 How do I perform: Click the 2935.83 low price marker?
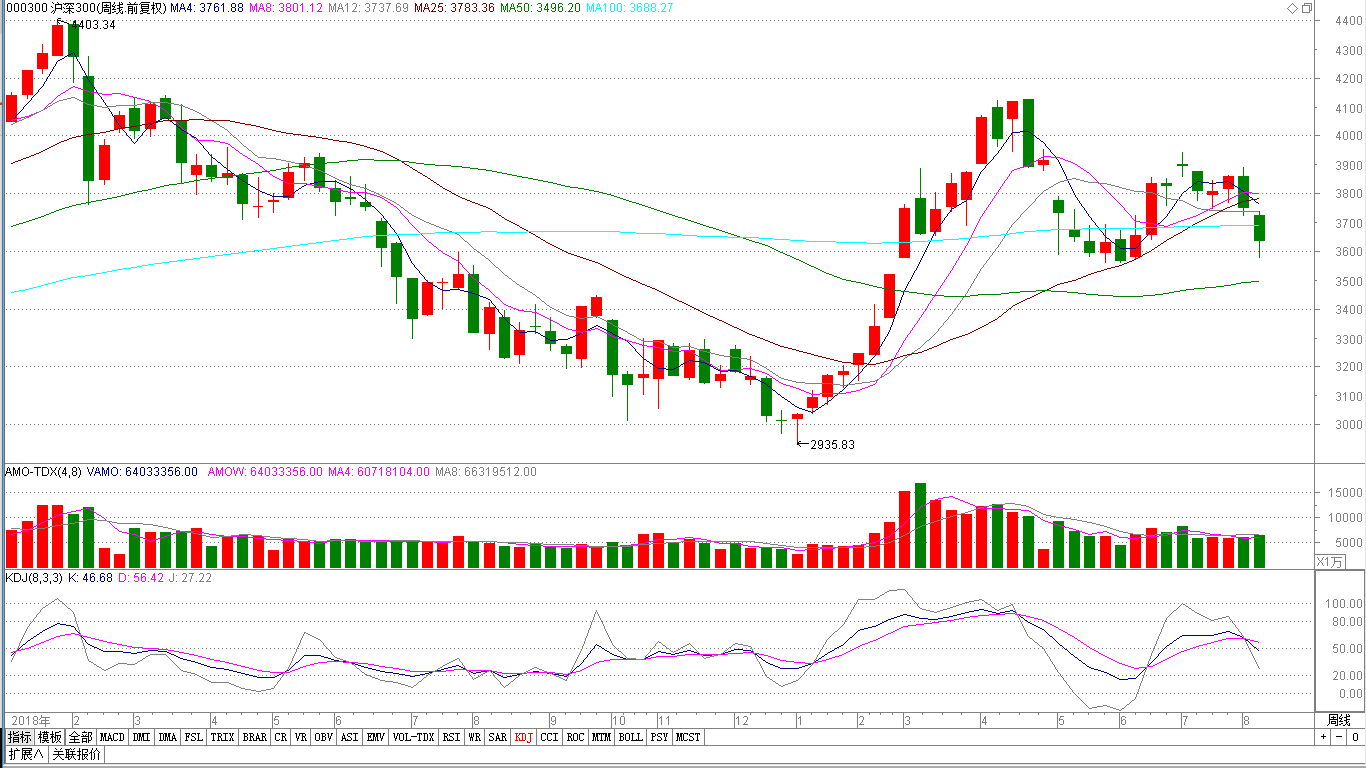point(832,445)
